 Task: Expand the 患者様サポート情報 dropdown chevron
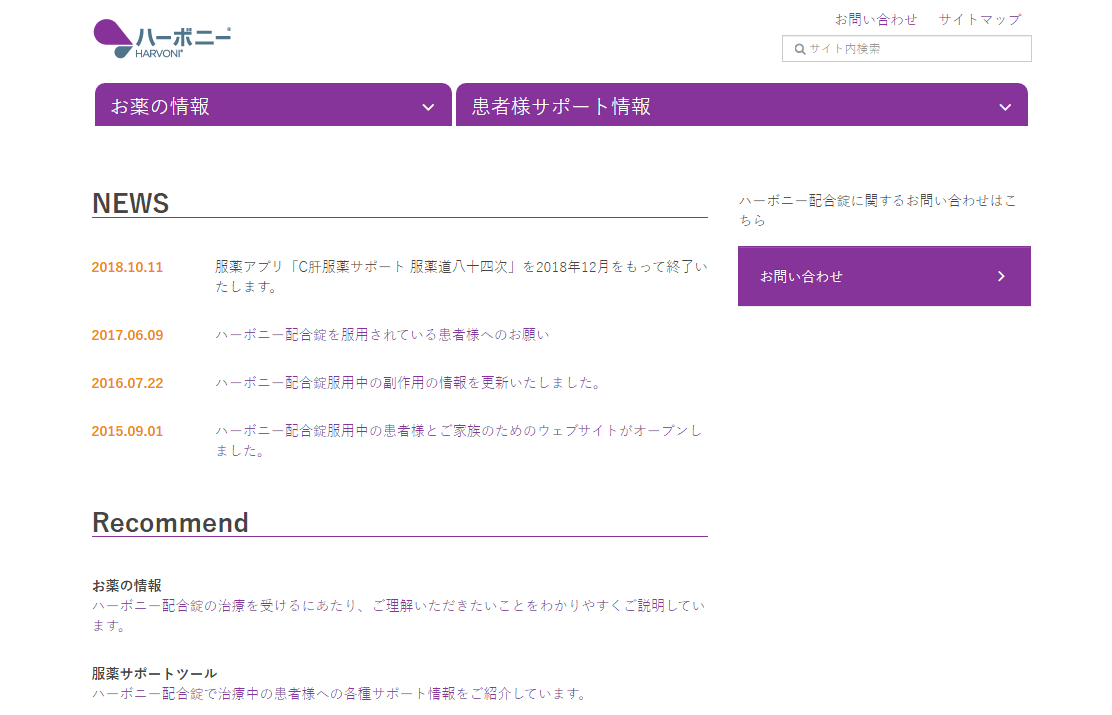coord(1004,107)
